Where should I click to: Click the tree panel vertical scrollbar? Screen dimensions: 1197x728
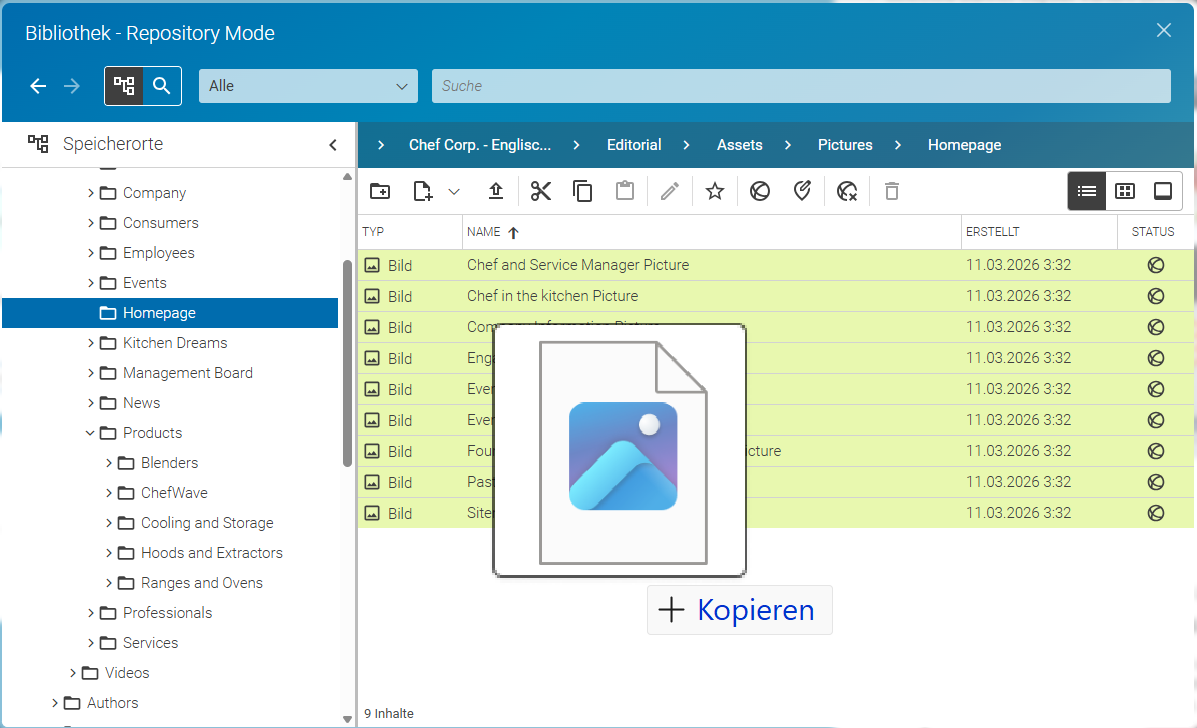tap(347, 363)
